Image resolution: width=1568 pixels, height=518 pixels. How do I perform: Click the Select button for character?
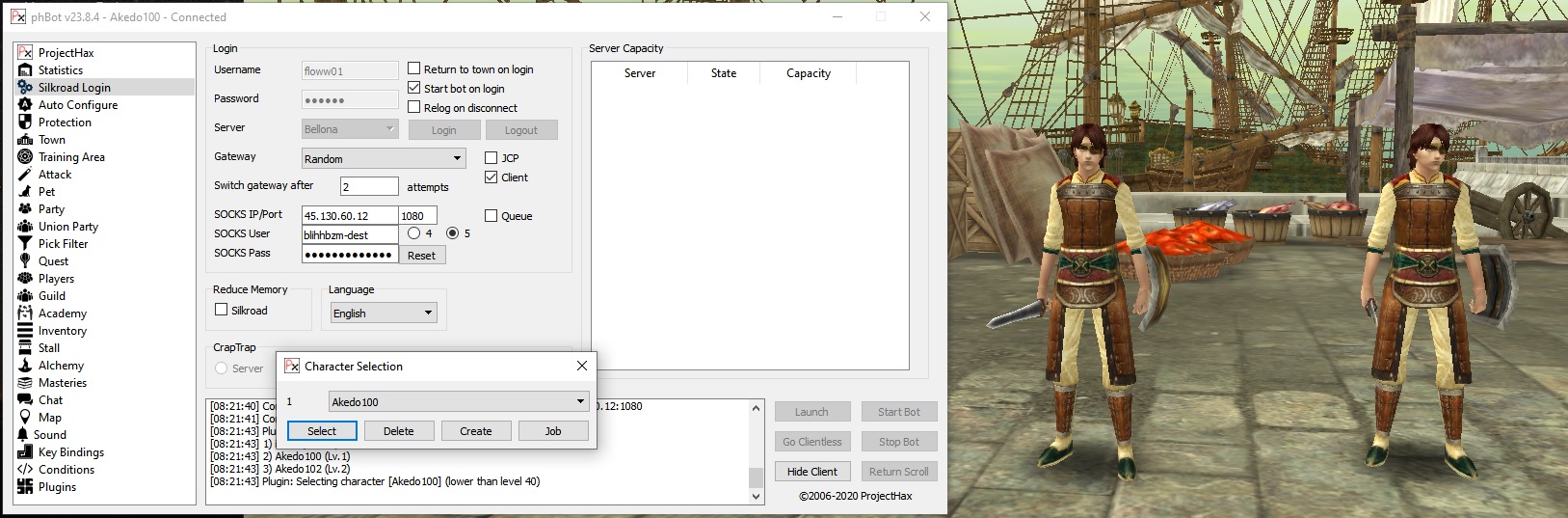(322, 431)
